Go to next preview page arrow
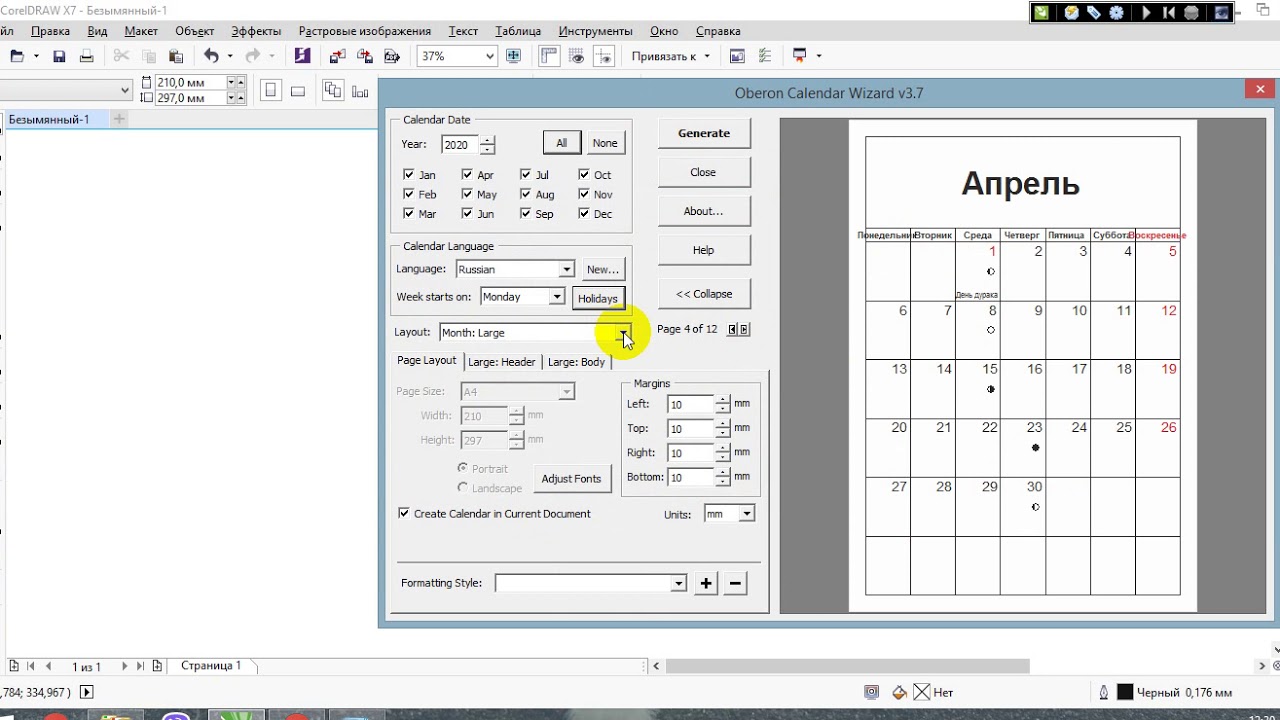This screenshot has width=1280, height=720. click(x=744, y=329)
